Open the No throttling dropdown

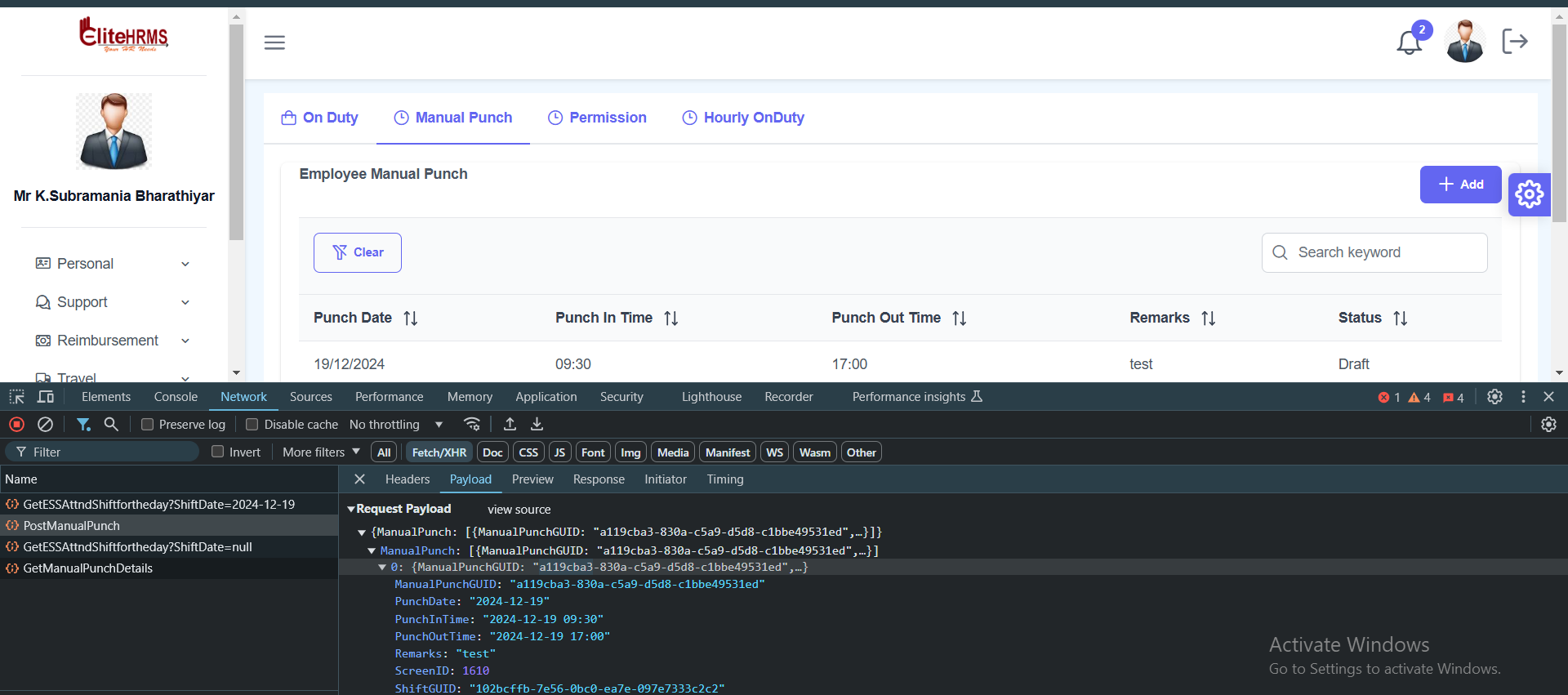[396, 425]
